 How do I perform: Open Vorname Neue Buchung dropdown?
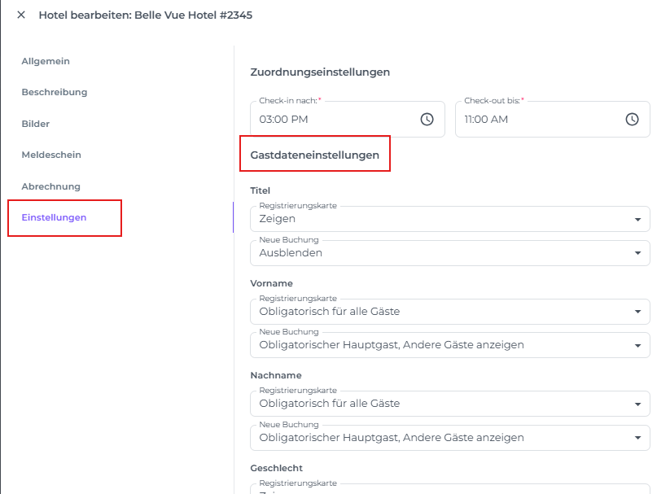pos(440,345)
